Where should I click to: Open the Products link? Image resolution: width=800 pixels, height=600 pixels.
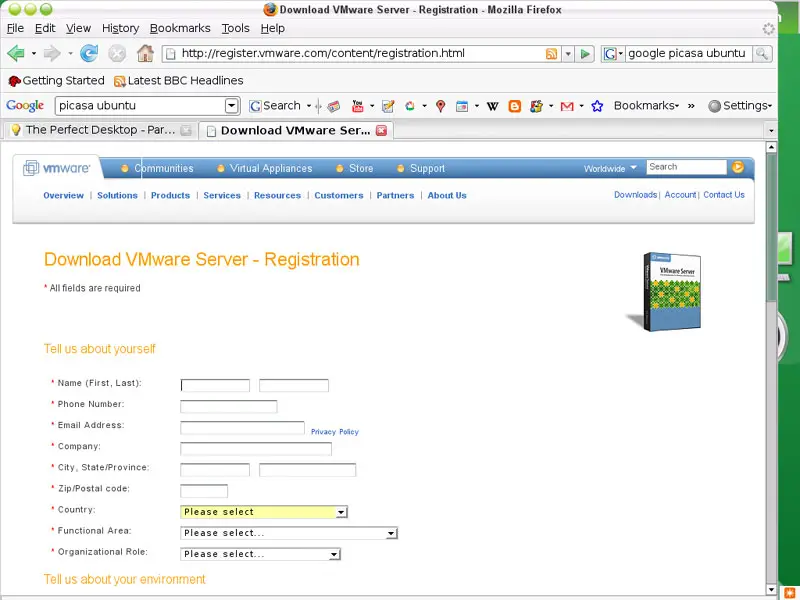(170, 195)
